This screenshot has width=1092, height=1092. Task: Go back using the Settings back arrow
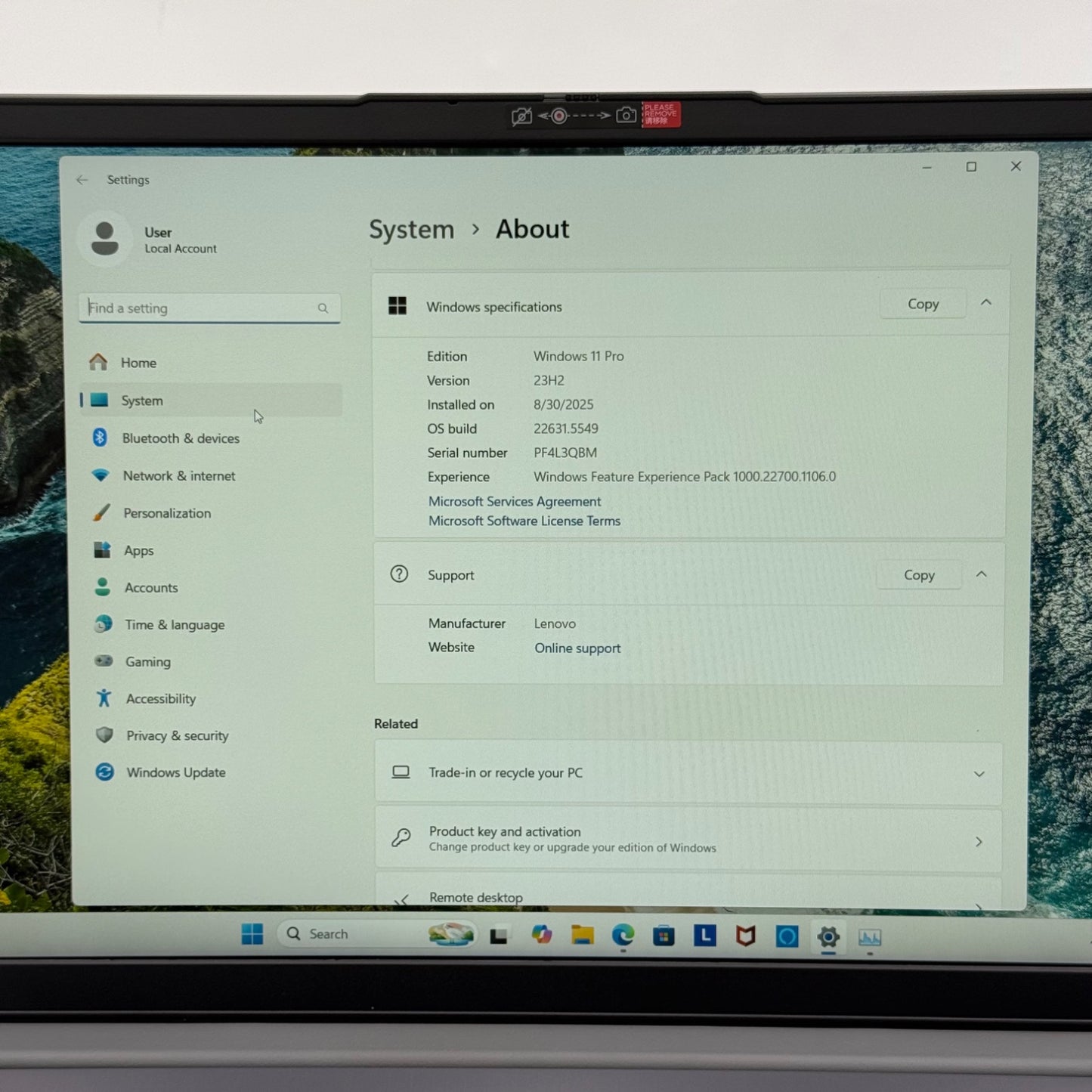[x=82, y=180]
